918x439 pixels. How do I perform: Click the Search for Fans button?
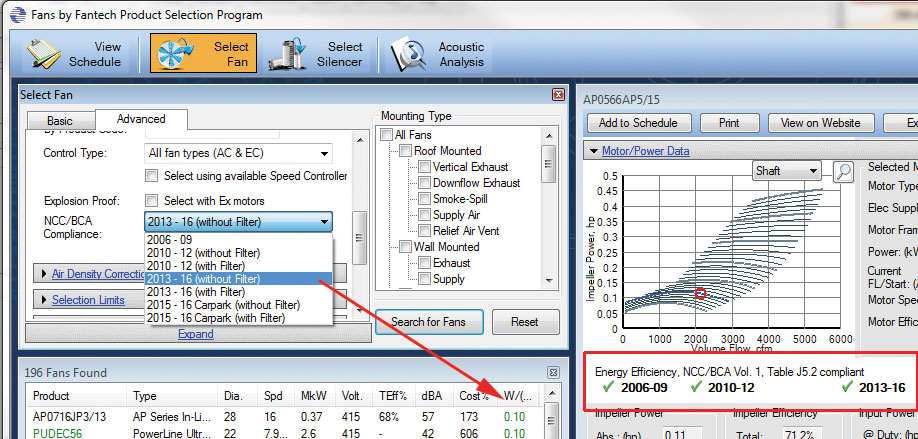(428, 322)
